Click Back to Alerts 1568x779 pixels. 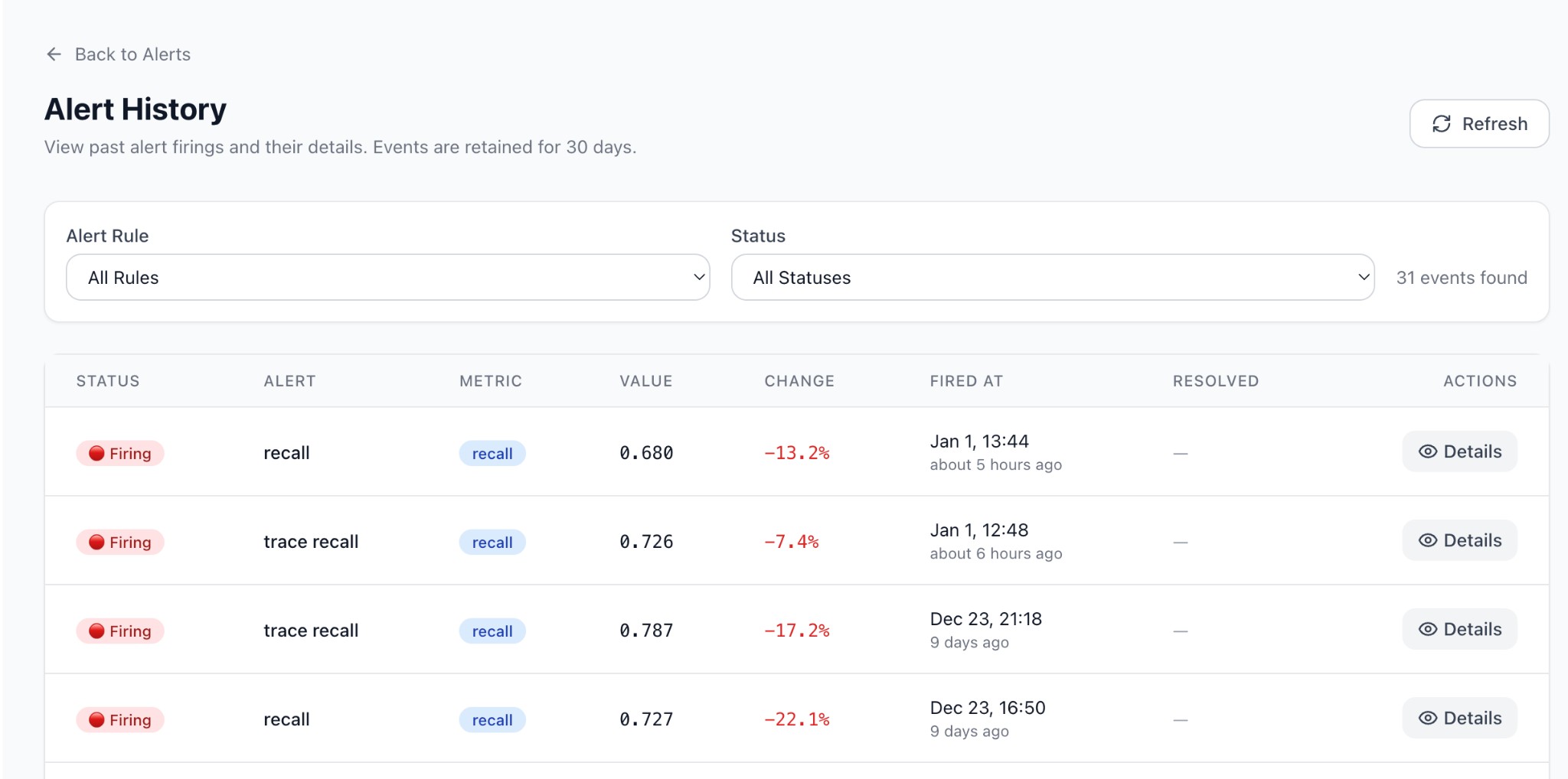click(132, 54)
